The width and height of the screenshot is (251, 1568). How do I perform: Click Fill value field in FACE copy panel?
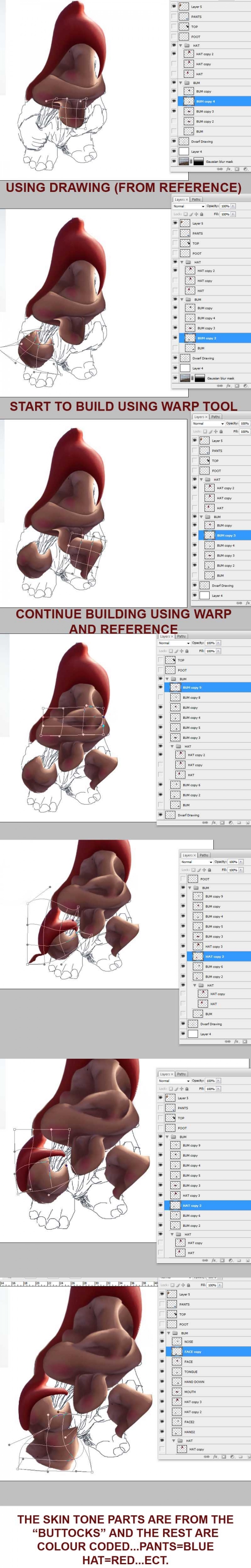pos(211,1285)
